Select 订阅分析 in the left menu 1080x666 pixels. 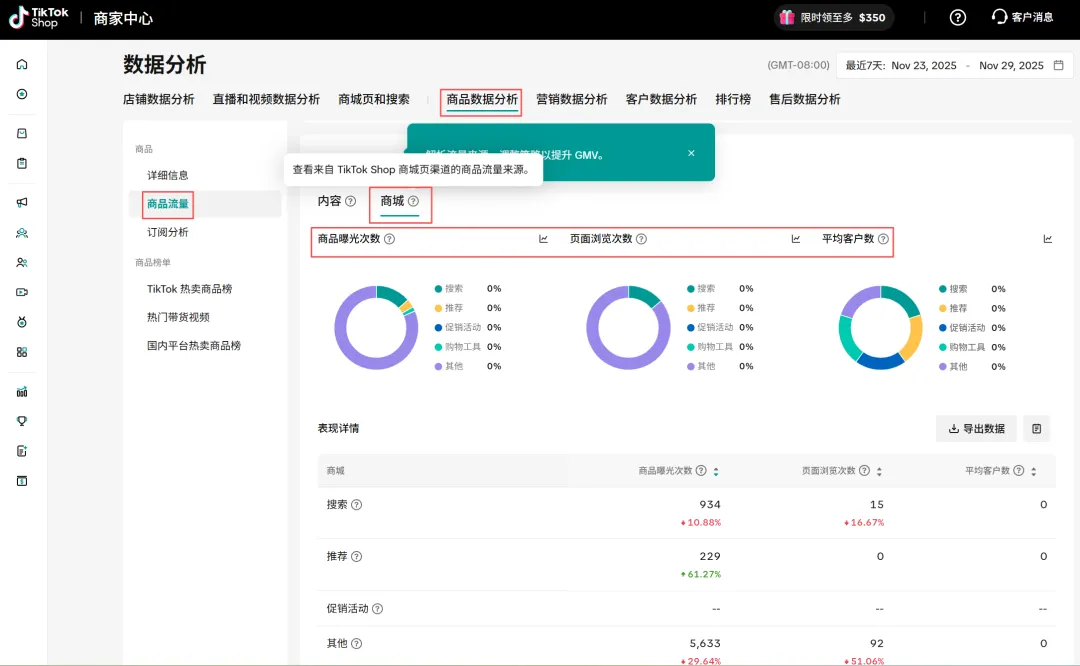click(x=168, y=232)
